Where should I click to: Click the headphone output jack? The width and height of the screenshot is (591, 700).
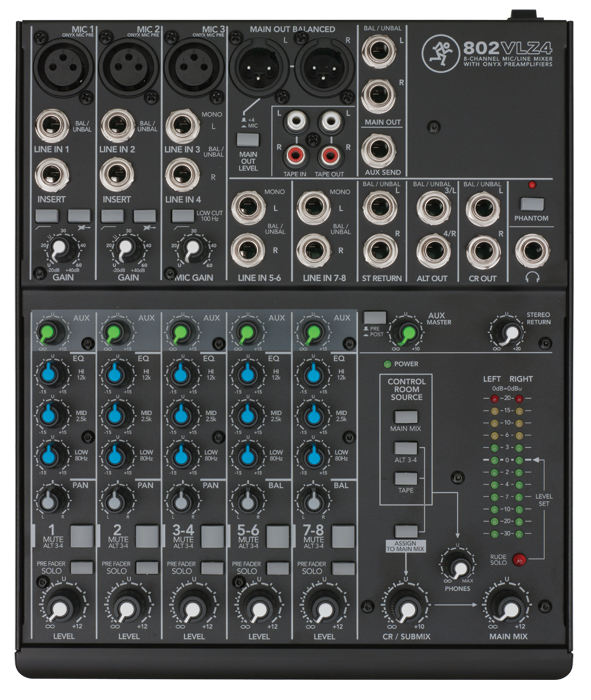coord(532,250)
